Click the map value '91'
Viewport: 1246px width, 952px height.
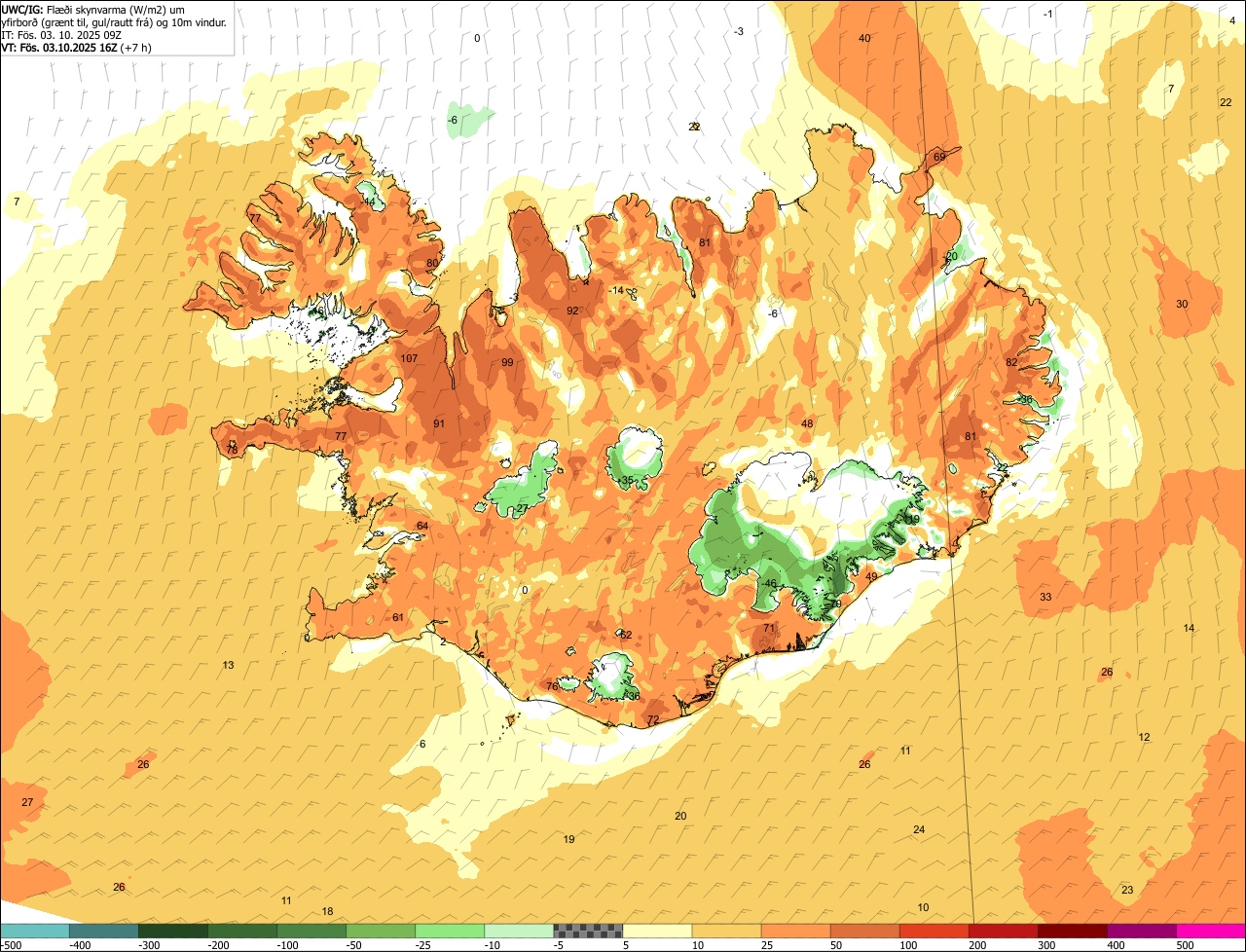439,423
